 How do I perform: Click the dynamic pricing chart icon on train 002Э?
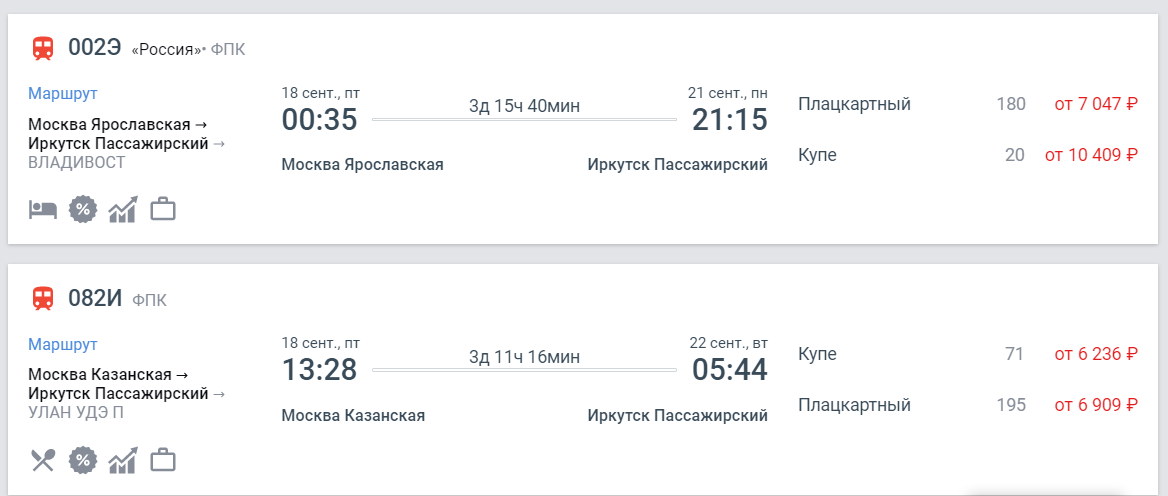122,210
